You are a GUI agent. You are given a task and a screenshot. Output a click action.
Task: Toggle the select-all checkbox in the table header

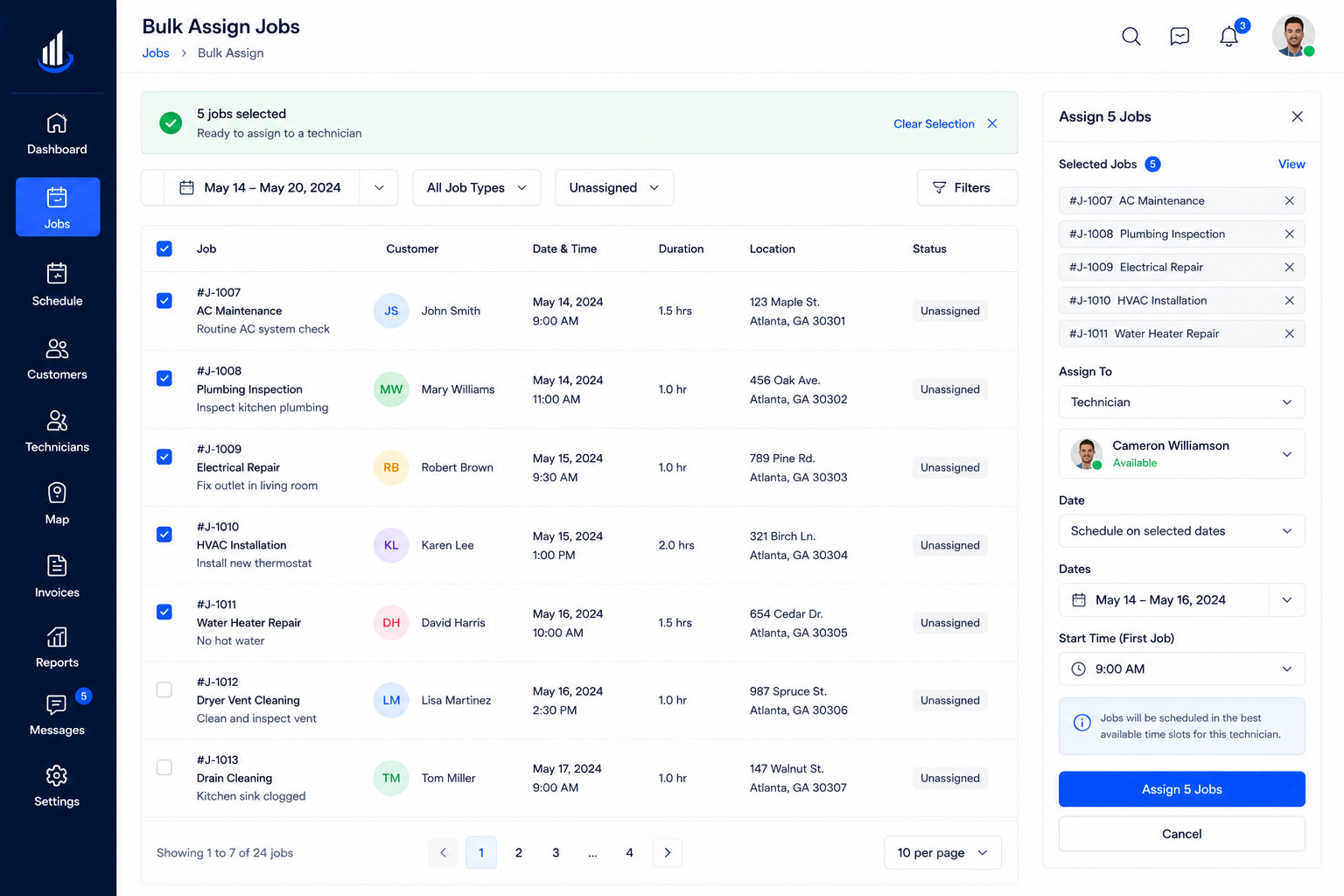tap(164, 248)
